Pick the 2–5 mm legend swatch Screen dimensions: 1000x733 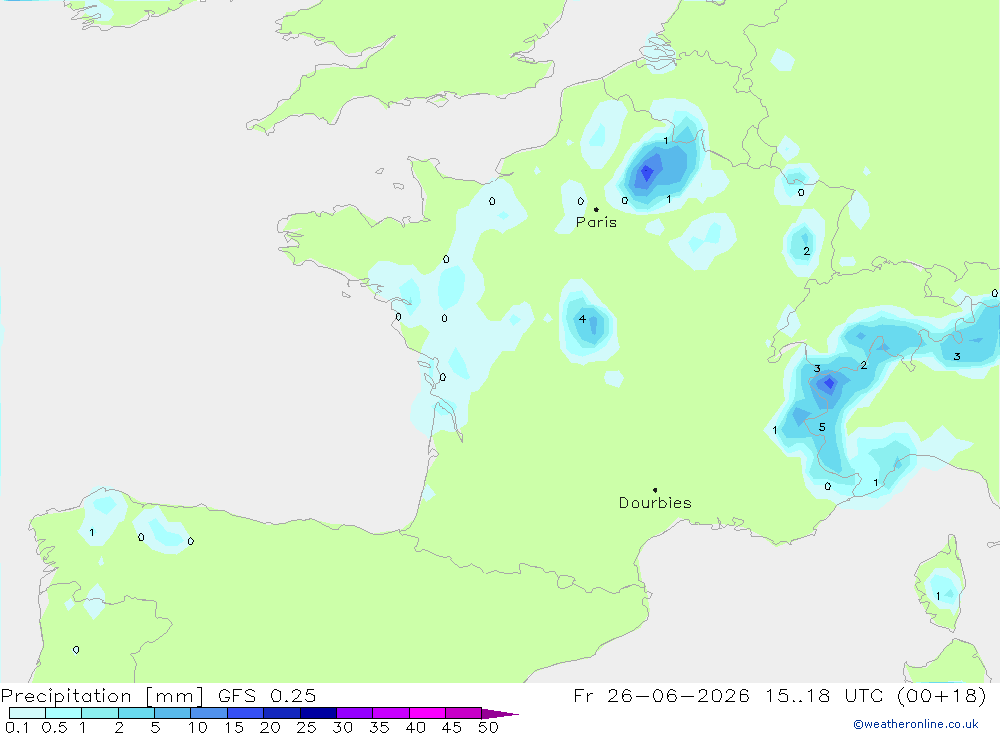[136, 713]
